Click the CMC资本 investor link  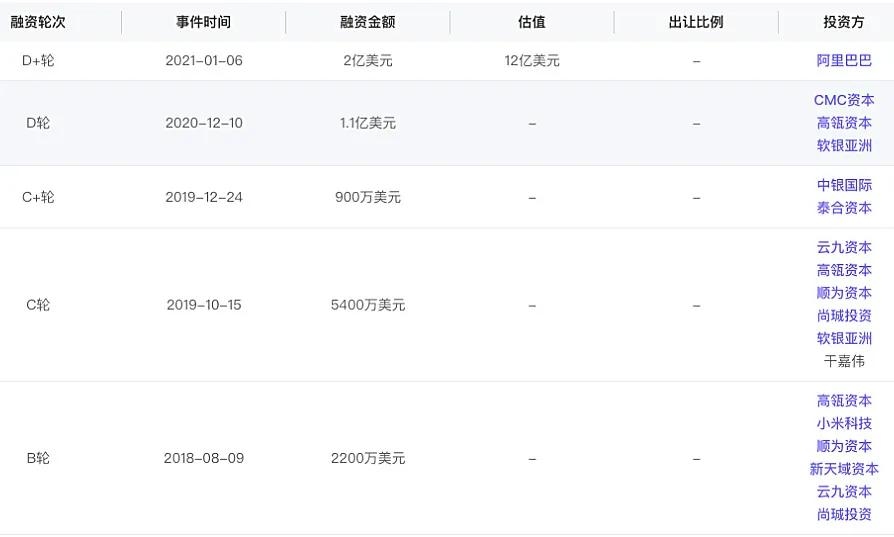[844, 100]
